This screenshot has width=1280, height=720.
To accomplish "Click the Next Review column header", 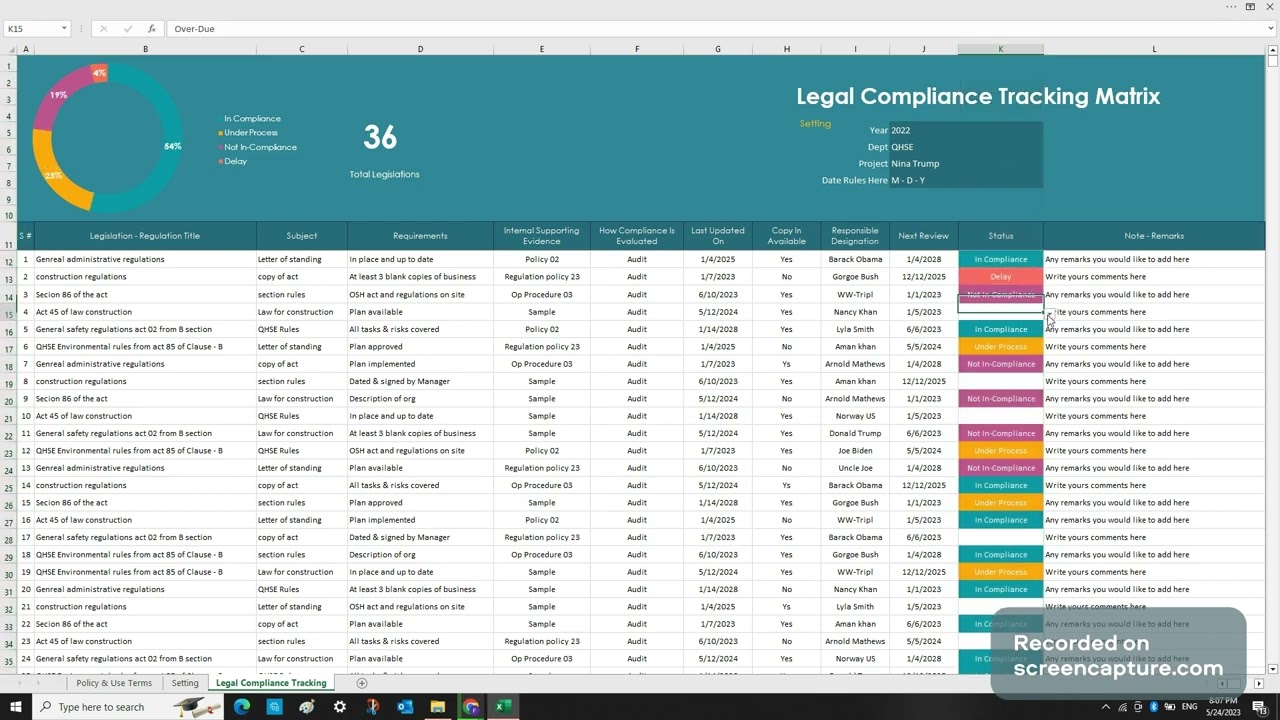I will pos(923,236).
